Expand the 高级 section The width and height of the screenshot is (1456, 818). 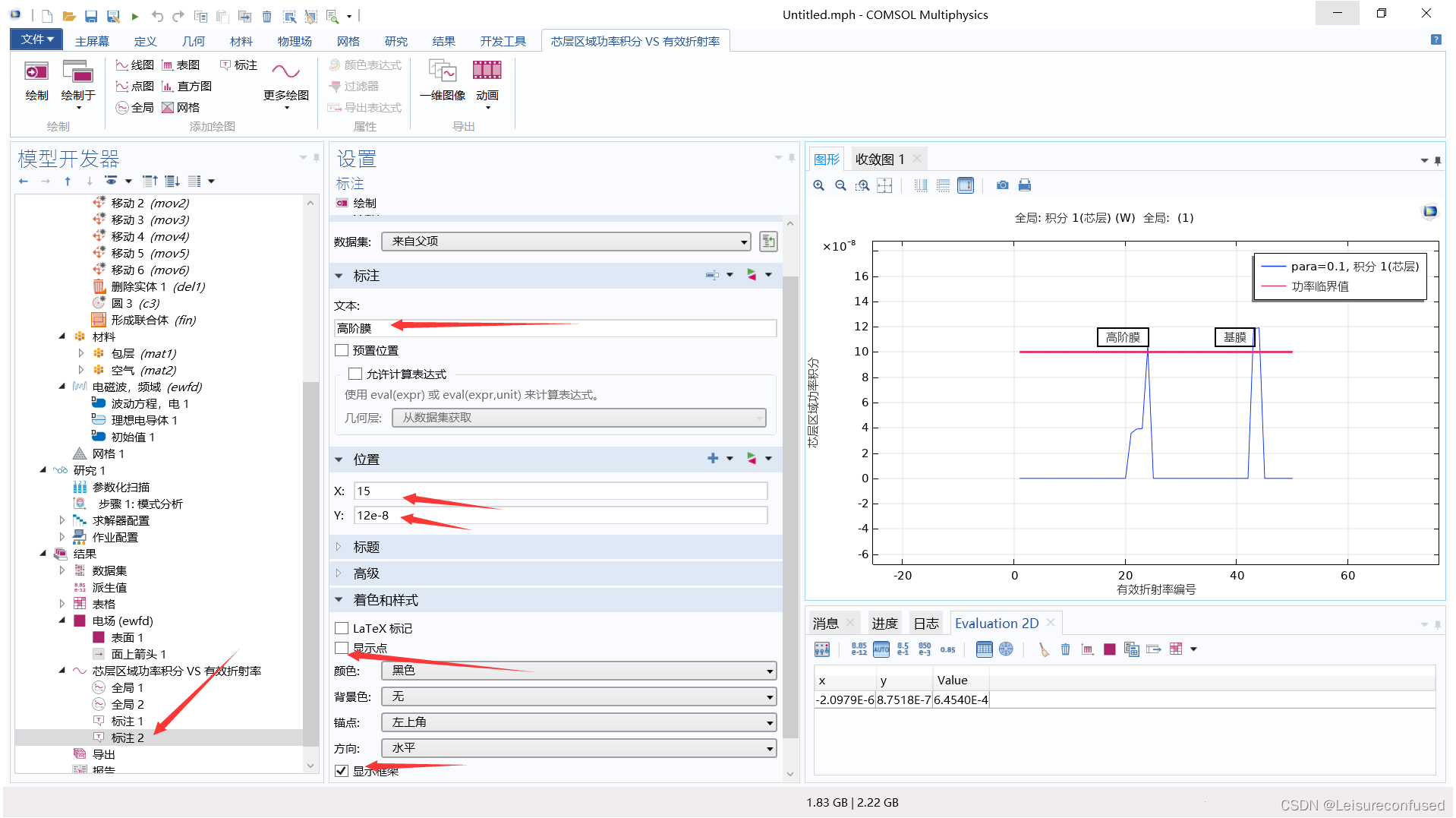pos(339,573)
